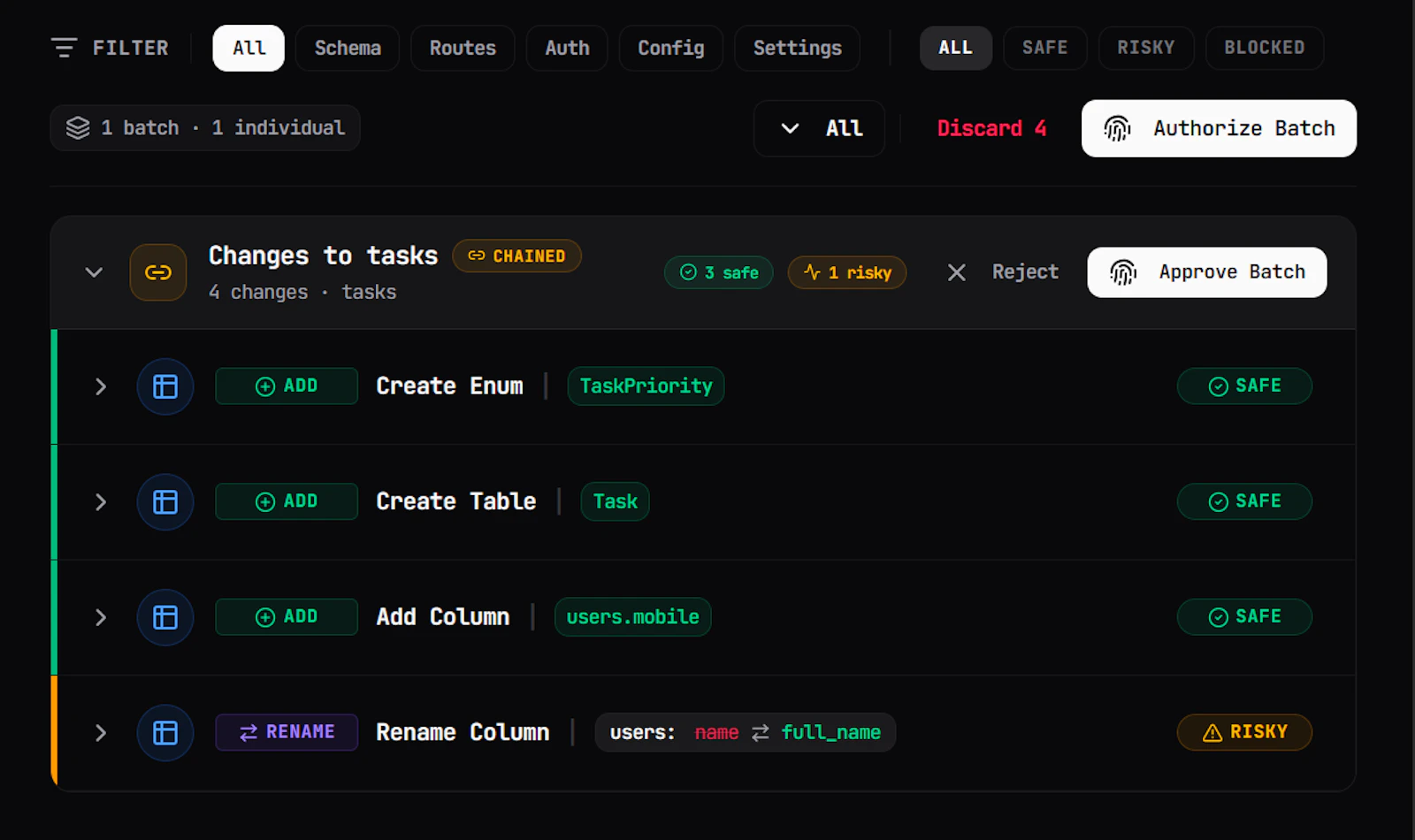
Task: Click the Reject button
Action: [x=1004, y=272]
